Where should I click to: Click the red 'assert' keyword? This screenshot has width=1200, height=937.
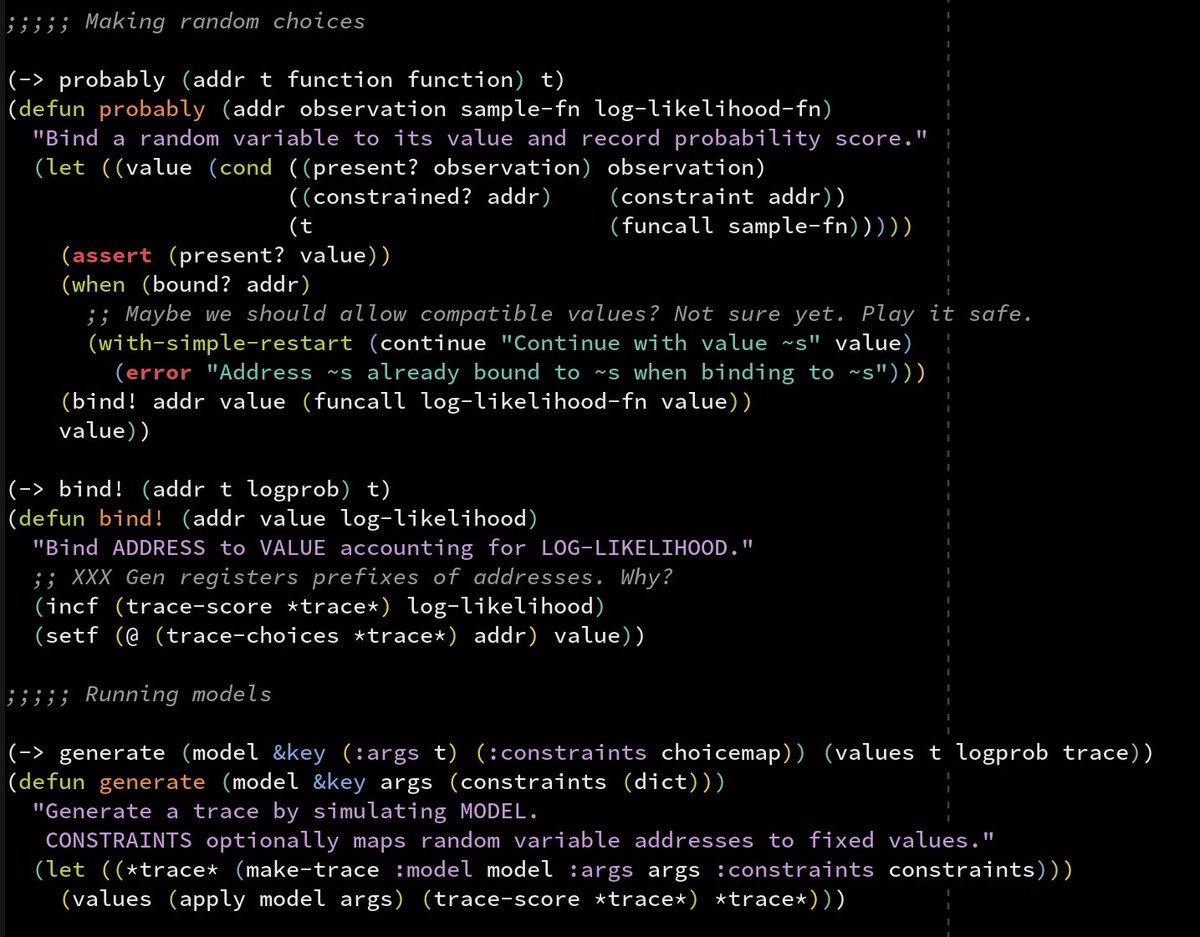point(112,255)
